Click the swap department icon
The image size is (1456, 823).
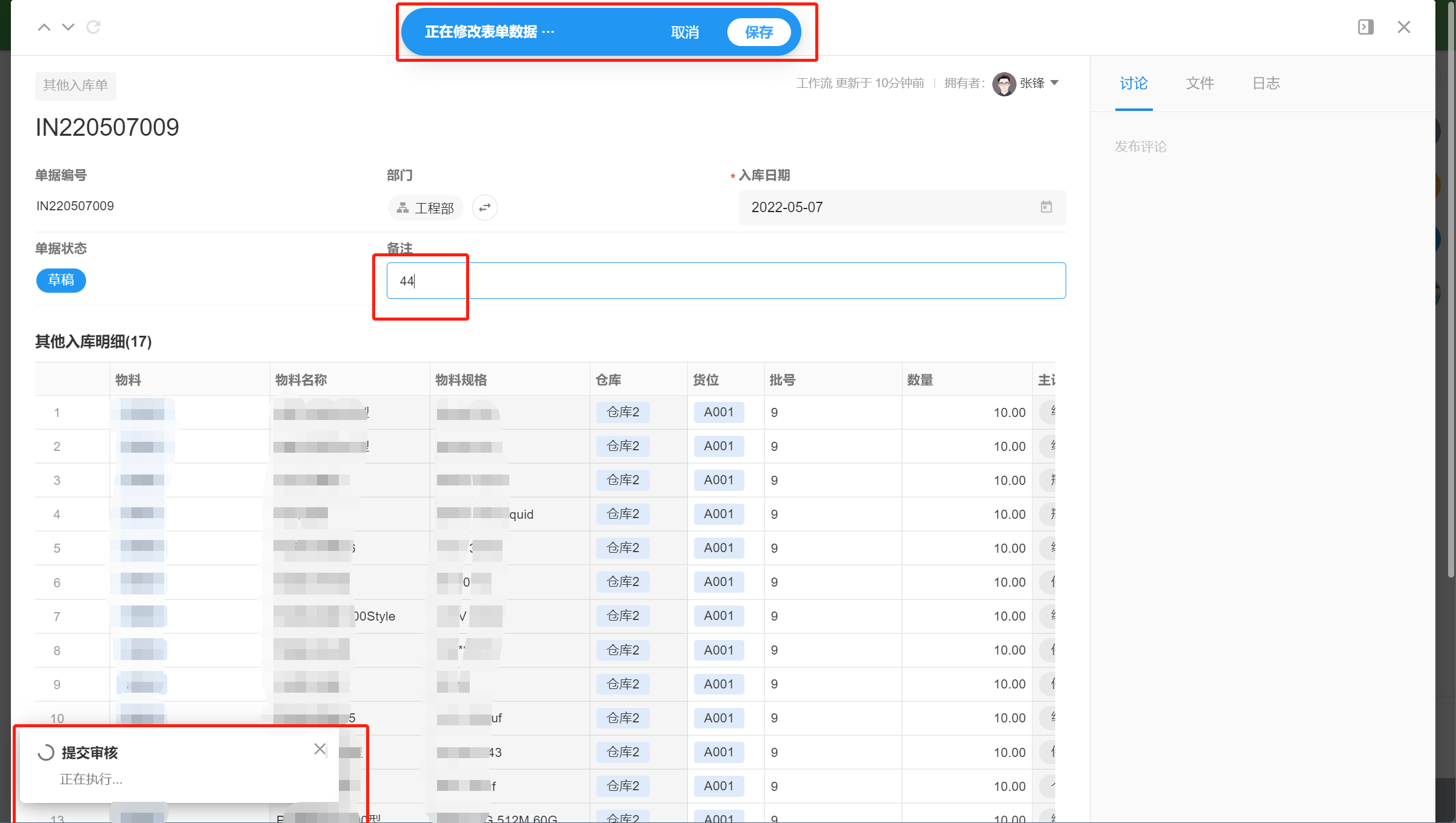coord(484,208)
